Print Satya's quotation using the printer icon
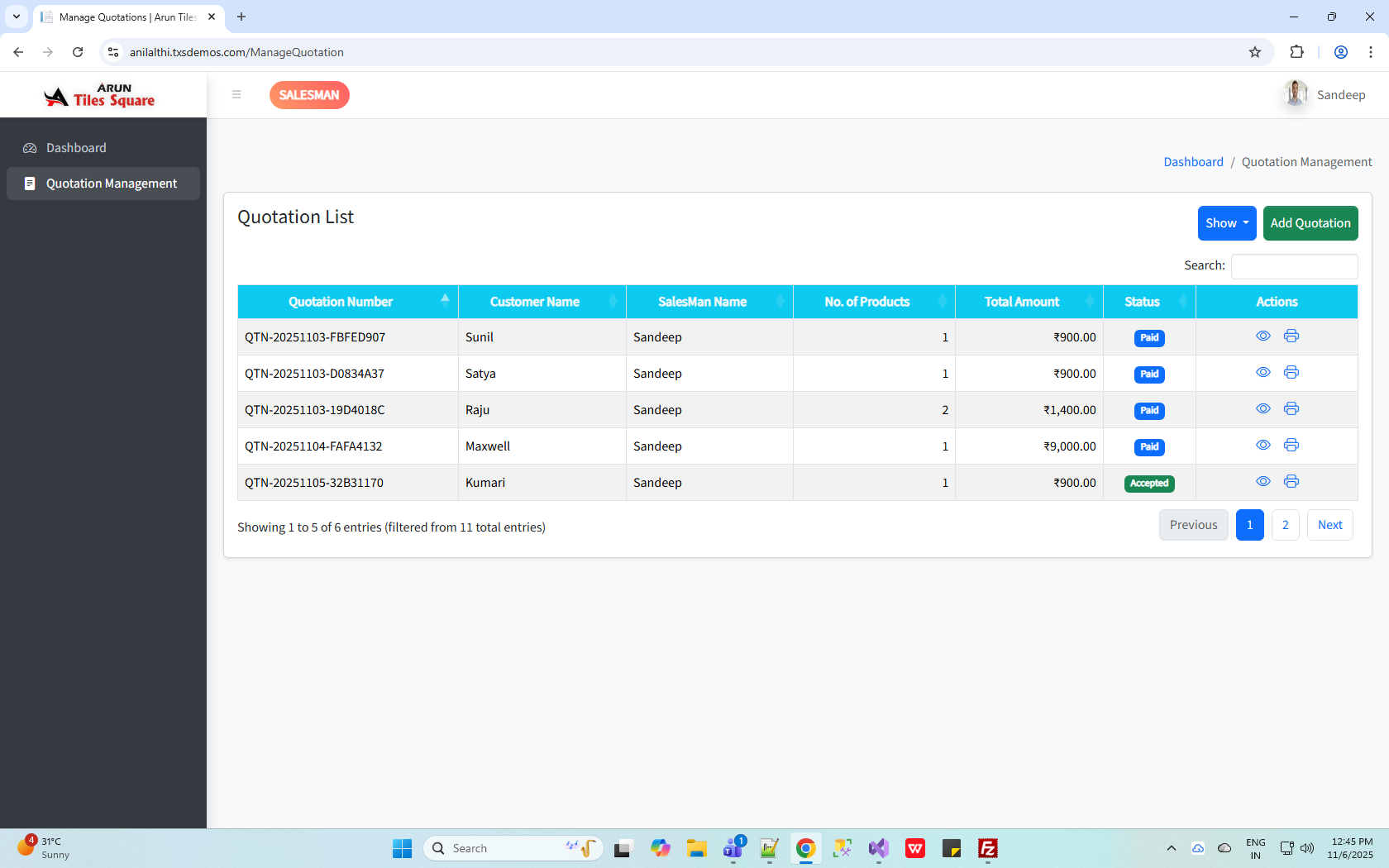 point(1291,372)
